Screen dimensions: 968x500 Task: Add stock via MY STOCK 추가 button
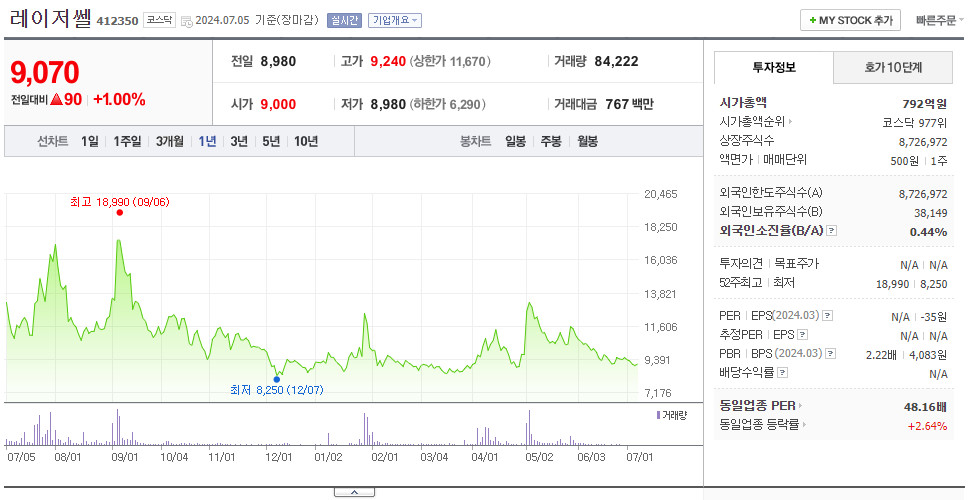(x=851, y=20)
